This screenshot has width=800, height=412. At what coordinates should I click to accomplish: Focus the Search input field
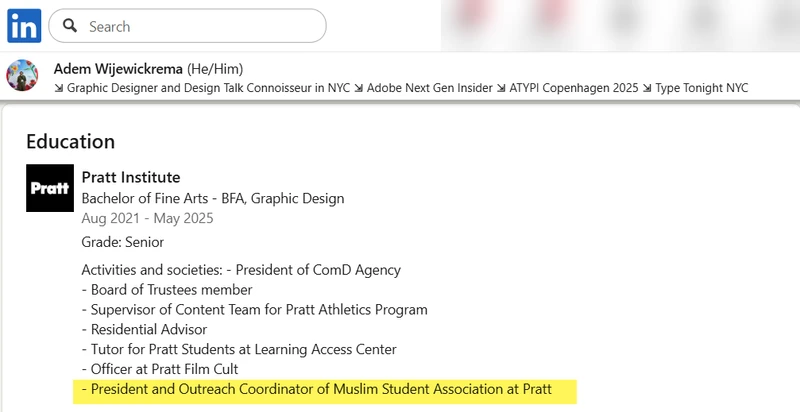[200, 26]
